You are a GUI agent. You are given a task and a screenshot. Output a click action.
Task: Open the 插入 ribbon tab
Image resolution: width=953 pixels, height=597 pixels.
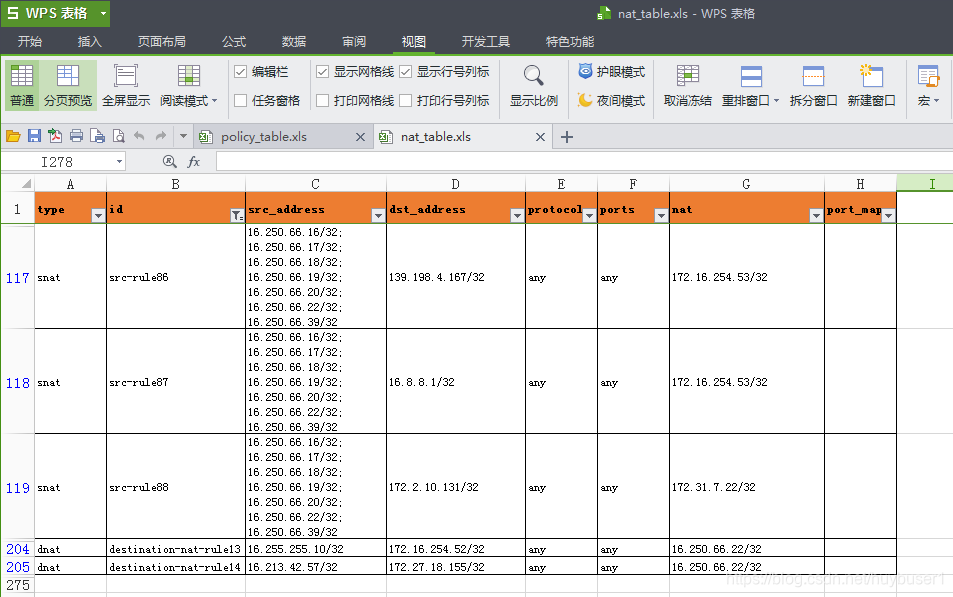(x=89, y=41)
